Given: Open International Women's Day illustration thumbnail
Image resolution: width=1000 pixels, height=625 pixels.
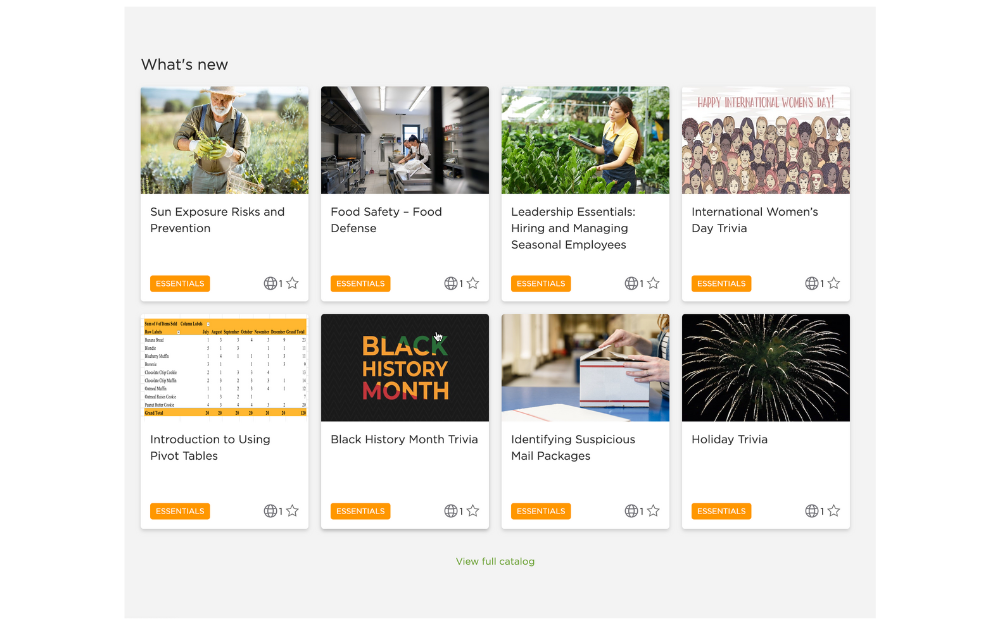Looking at the screenshot, I should [x=766, y=140].
